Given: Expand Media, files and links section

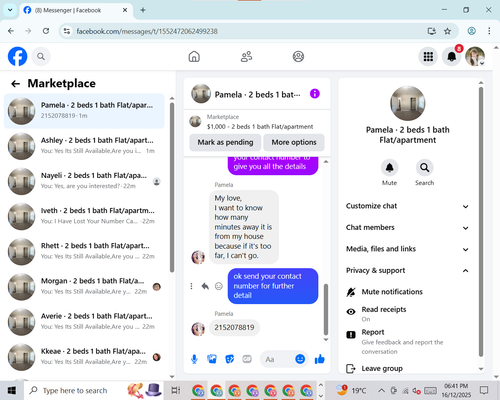Looking at the screenshot, I should 407,249.
